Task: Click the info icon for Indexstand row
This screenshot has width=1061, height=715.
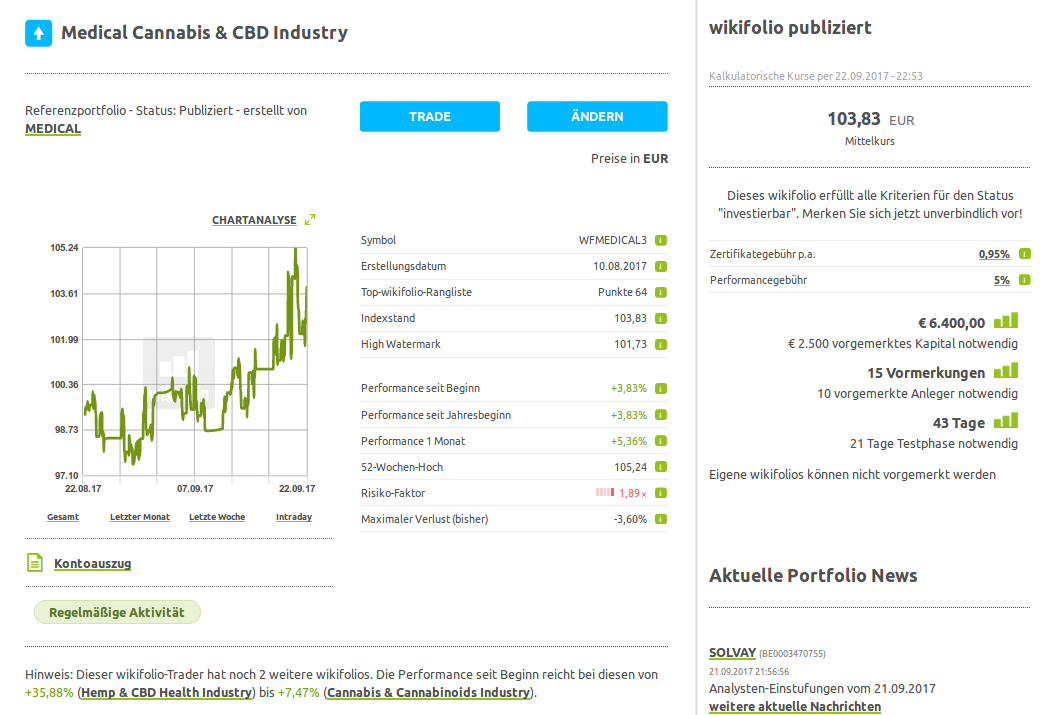Action: coord(661,319)
